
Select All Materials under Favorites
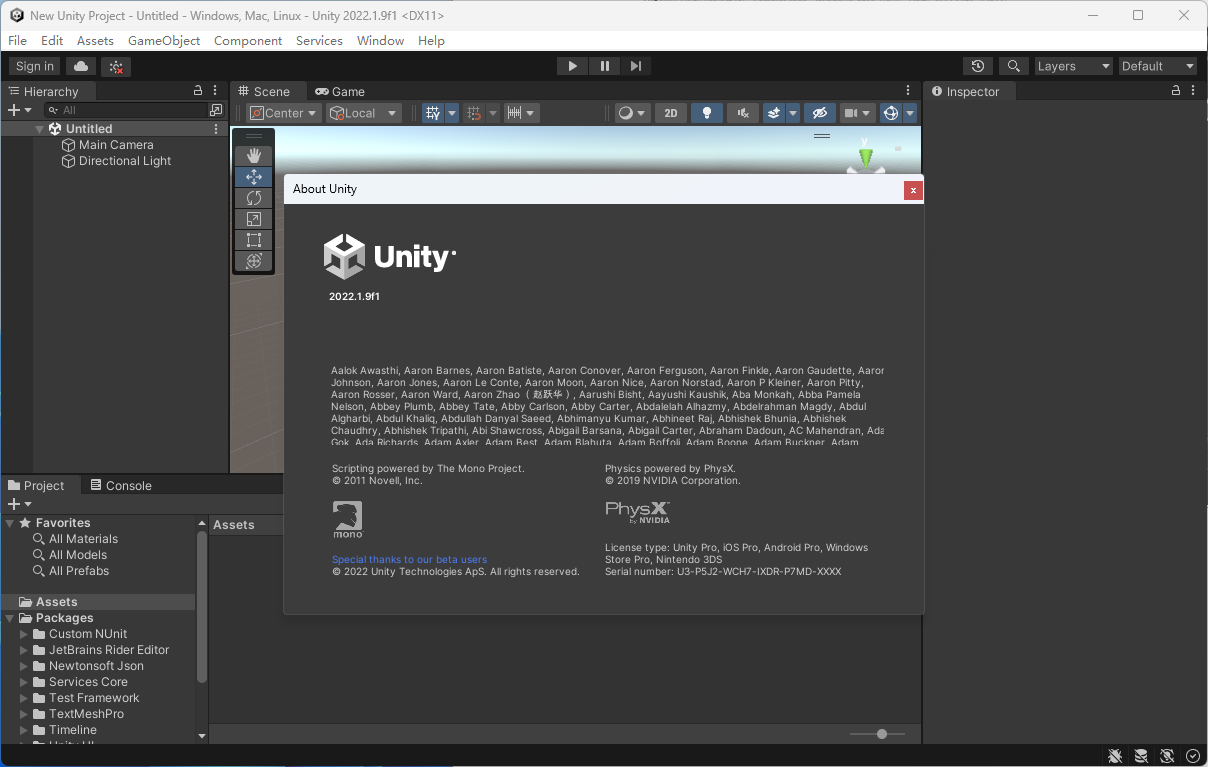pos(84,539)
